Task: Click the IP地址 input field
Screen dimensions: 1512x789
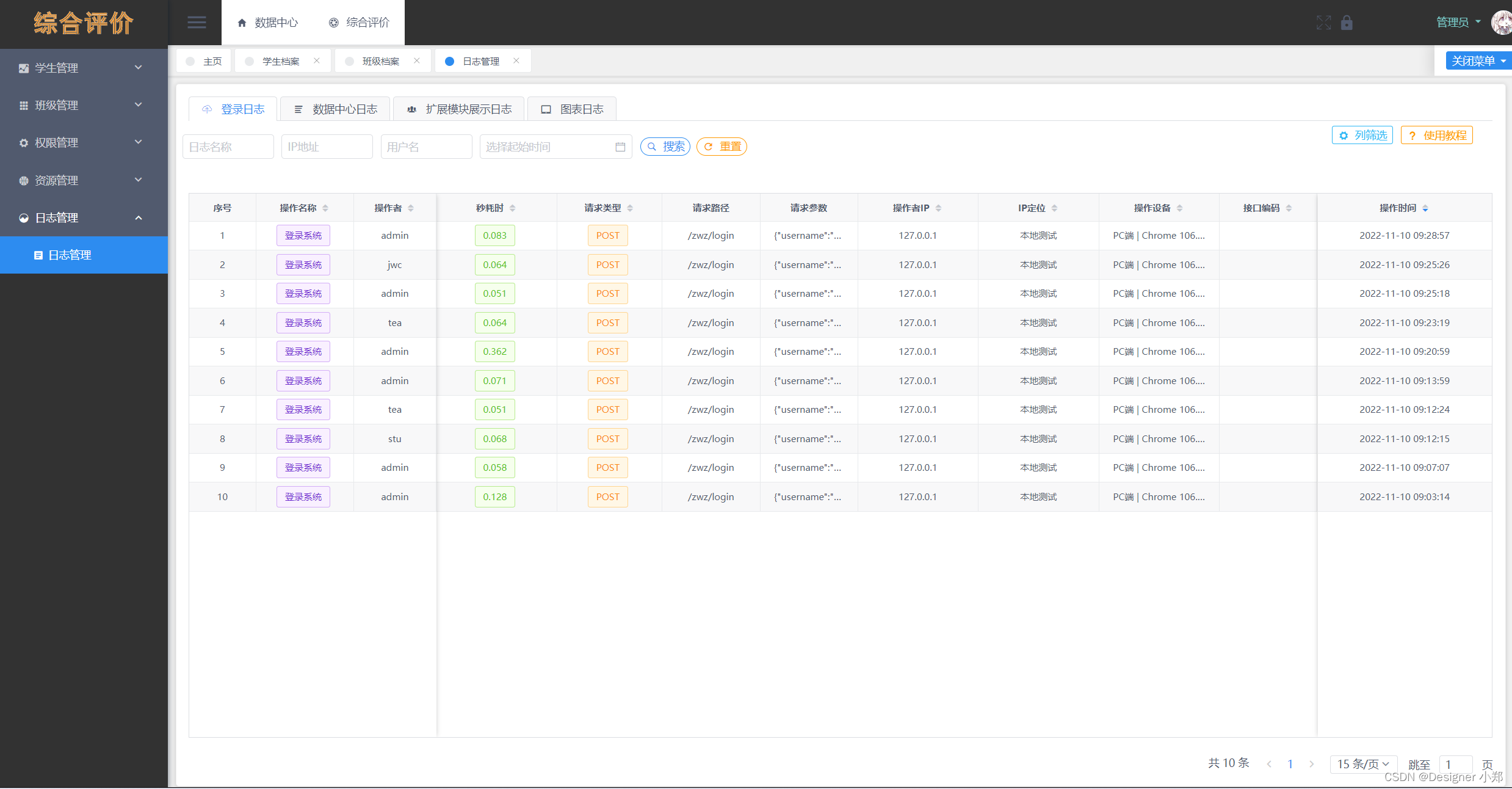Action: tap(327, 147)
